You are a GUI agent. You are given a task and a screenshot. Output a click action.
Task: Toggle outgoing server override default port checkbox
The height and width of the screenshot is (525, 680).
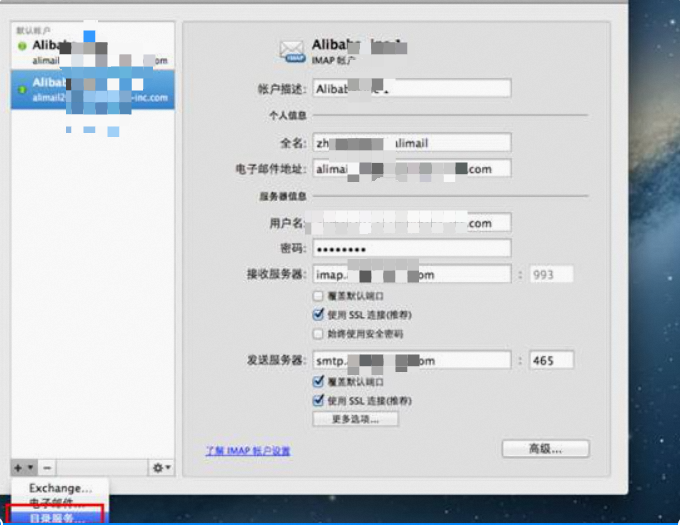pos(318,382)
